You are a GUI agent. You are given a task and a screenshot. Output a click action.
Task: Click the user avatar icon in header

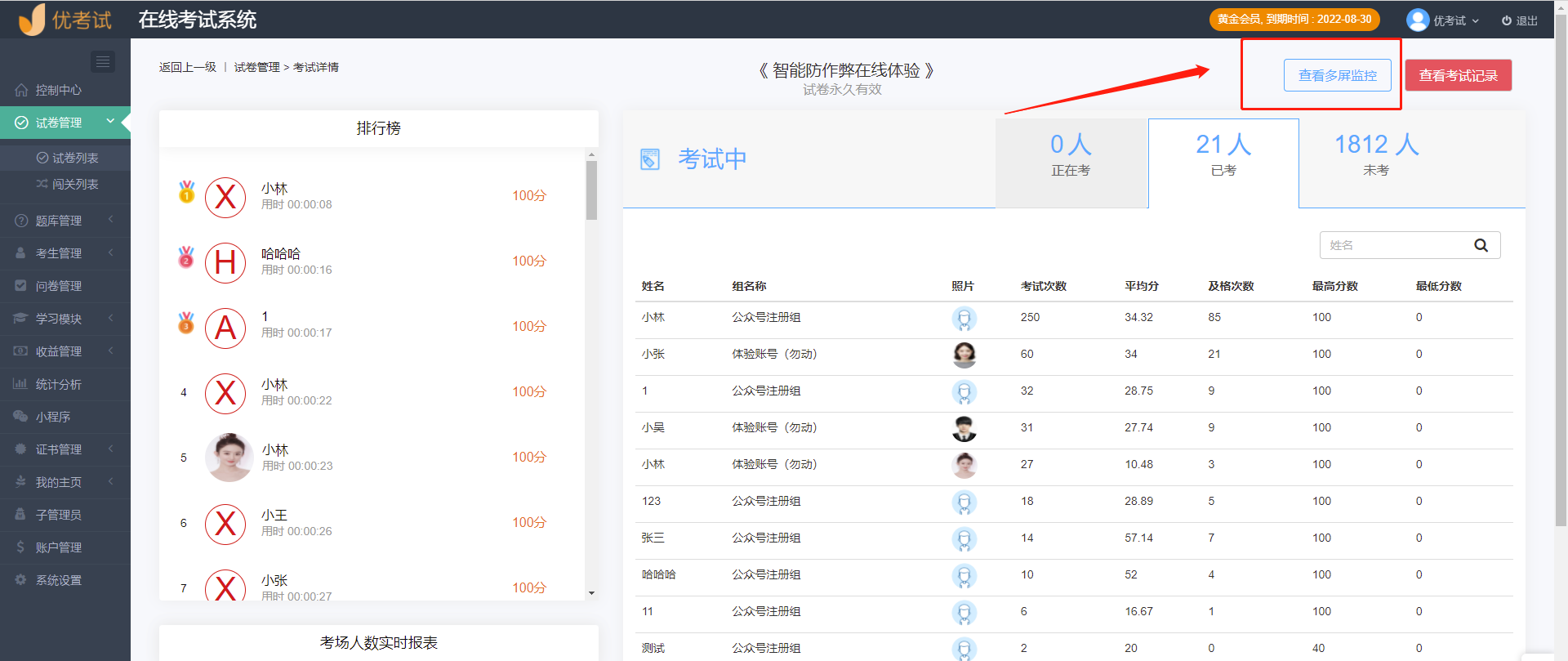pyautogui.click(x=1418, y=20)
